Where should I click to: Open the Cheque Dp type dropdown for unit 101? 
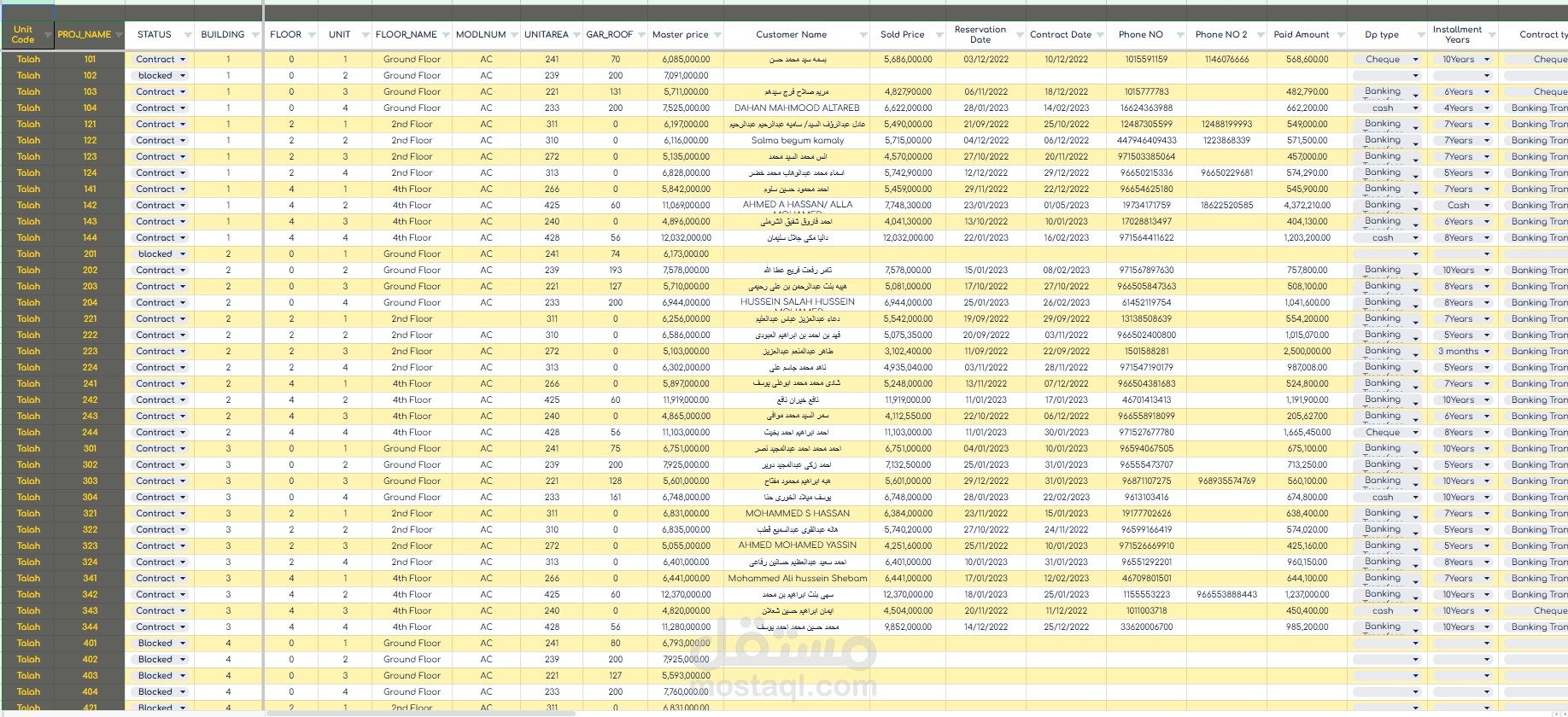pos(1415,60)
